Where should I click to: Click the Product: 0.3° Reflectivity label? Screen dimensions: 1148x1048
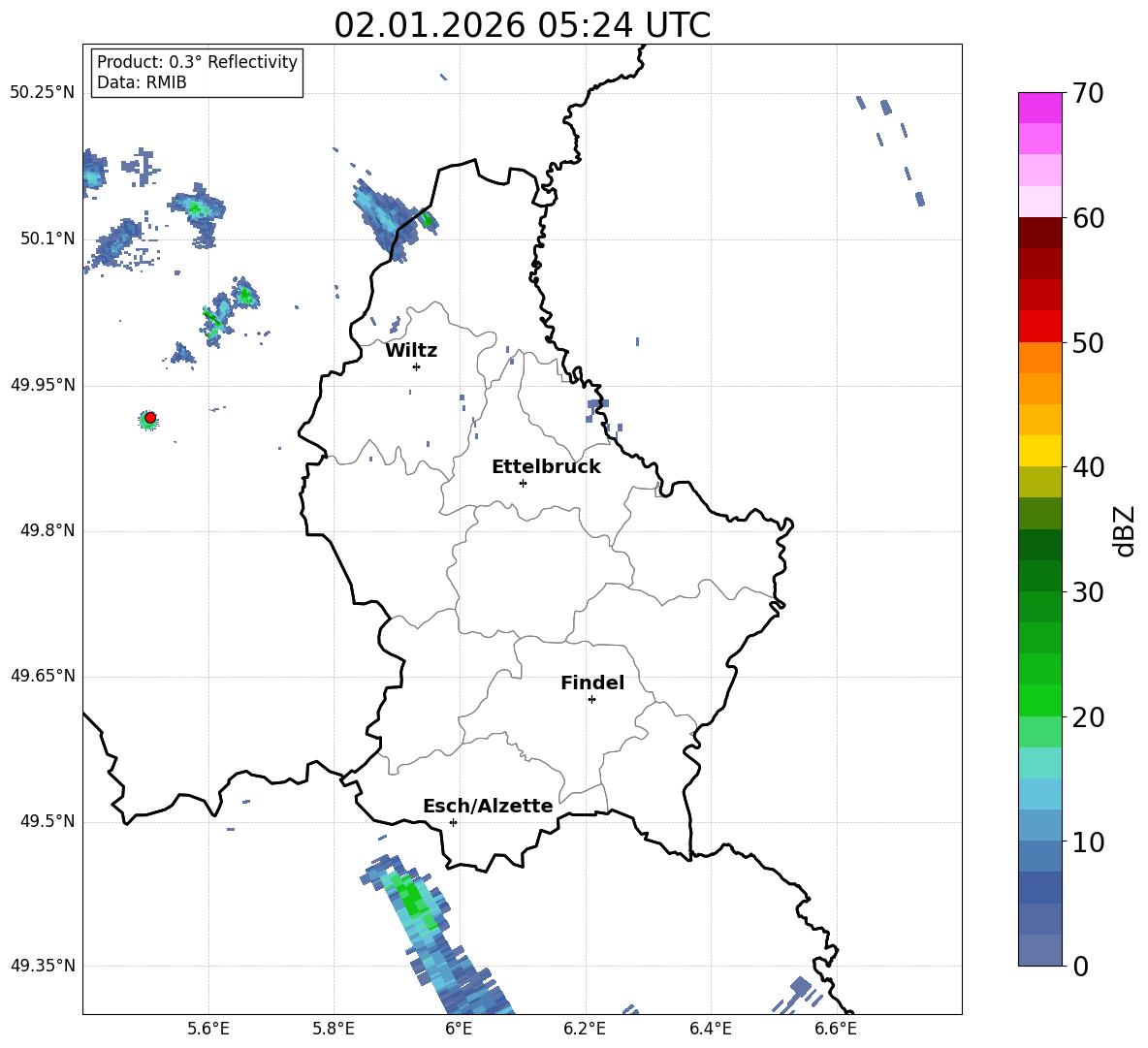pyautogui.click(x=197, y=61)
